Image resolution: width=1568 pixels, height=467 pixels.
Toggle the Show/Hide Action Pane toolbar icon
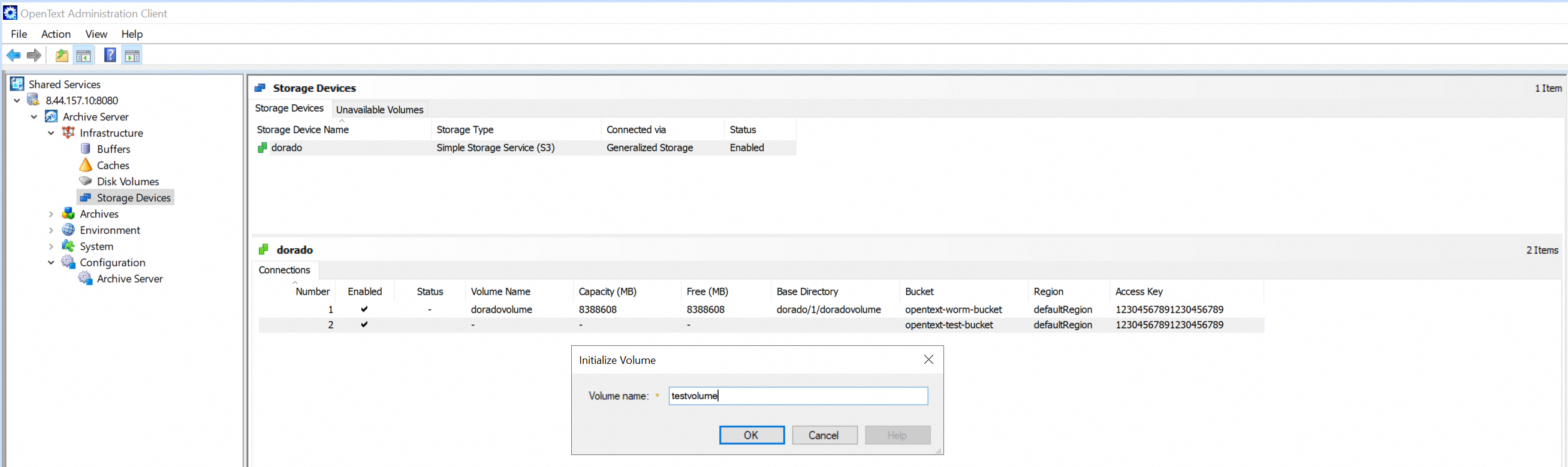click(x=132, y=55)
